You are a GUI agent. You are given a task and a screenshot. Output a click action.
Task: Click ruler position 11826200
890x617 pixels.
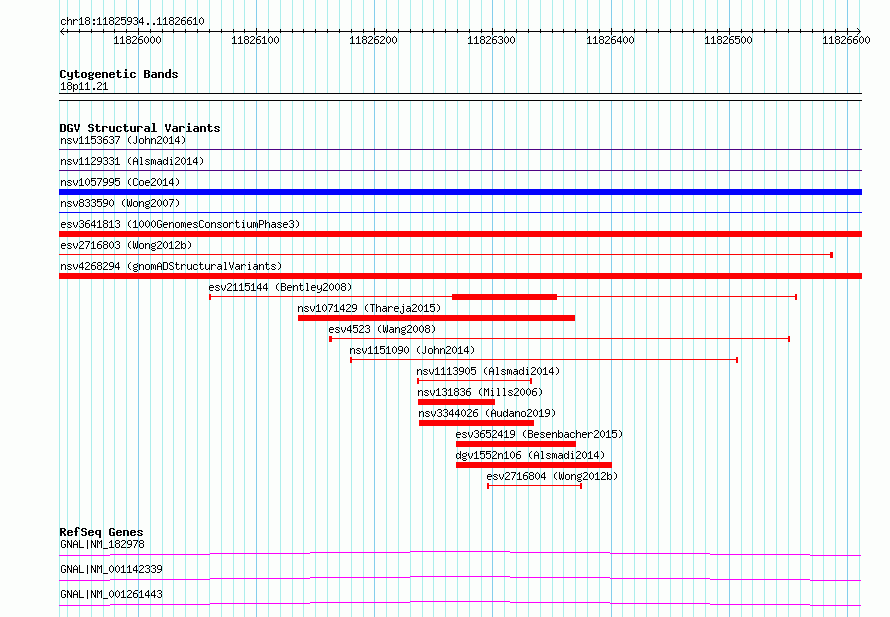[x=373, y=40]
